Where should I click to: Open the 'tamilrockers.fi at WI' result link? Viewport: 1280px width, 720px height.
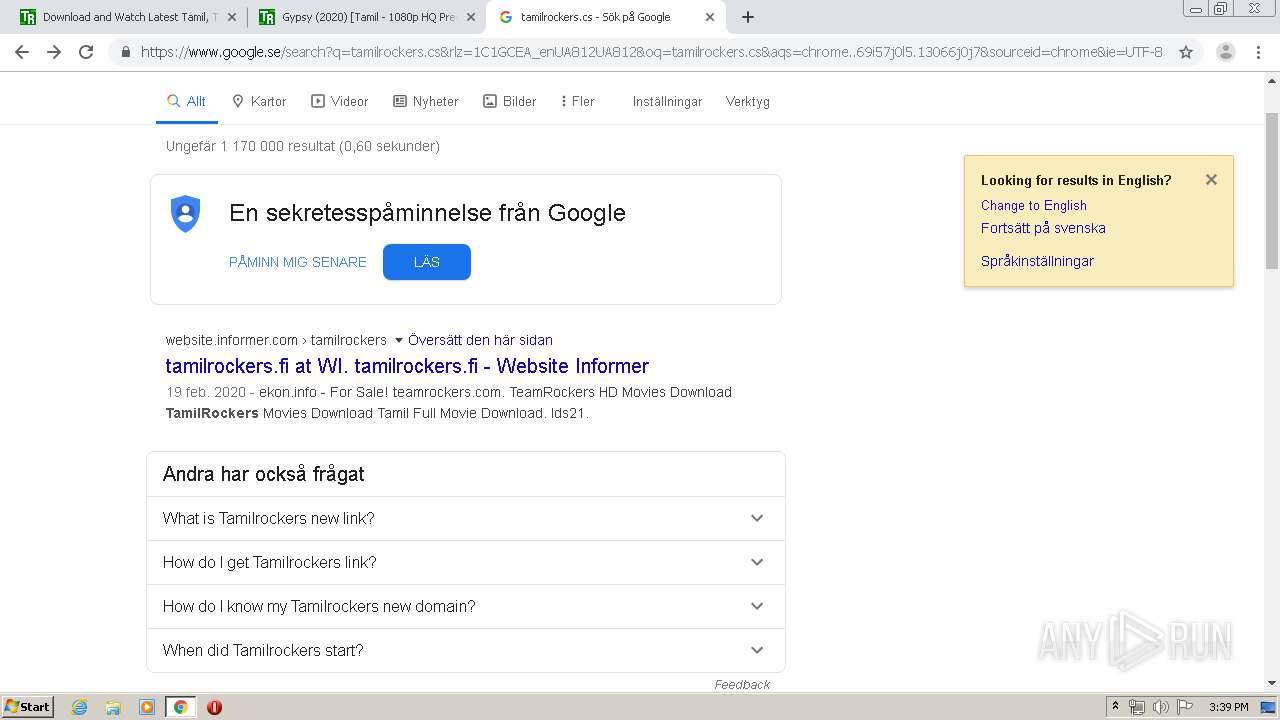click(407, 366)
